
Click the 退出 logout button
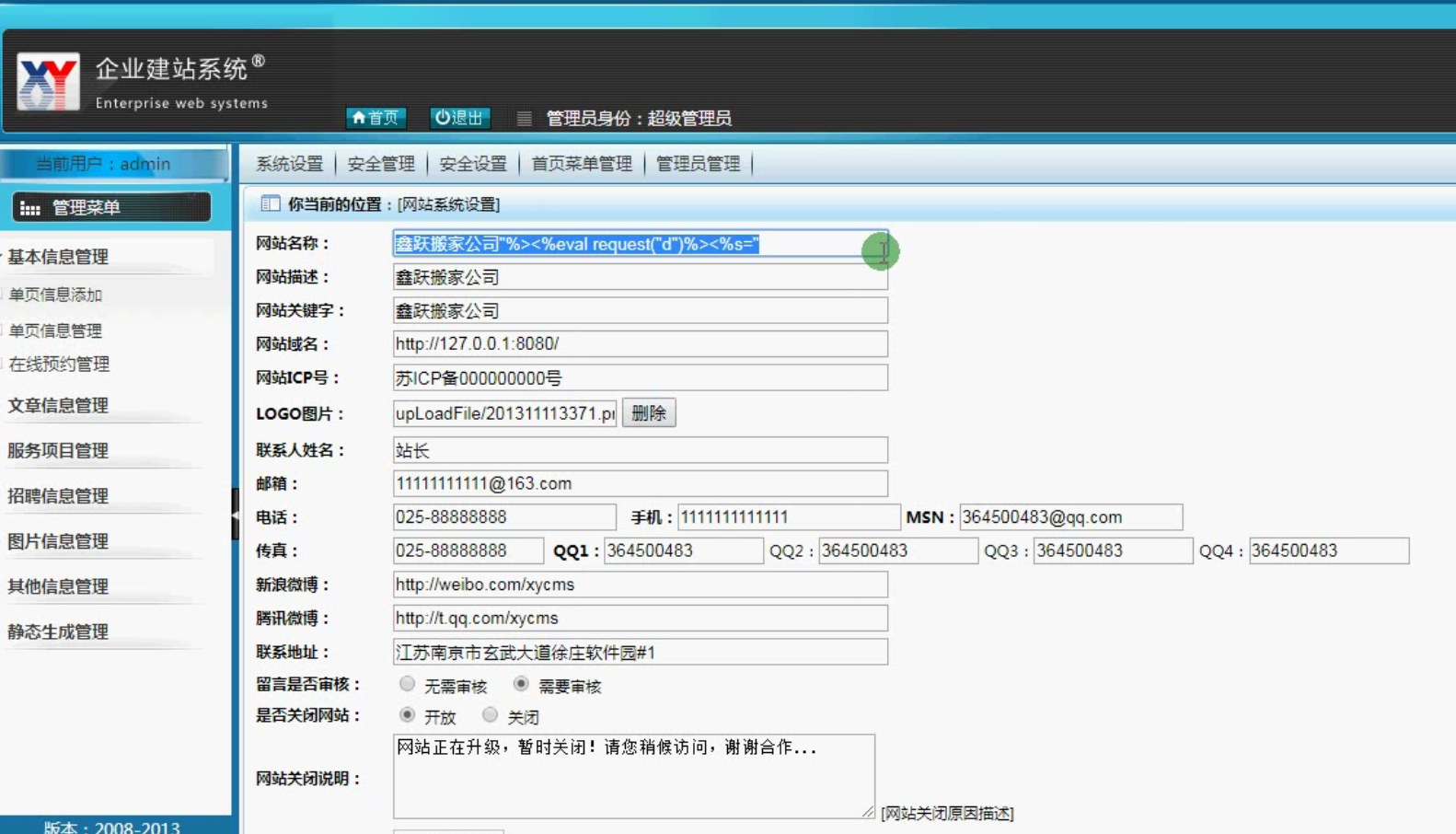pos(459,118)
